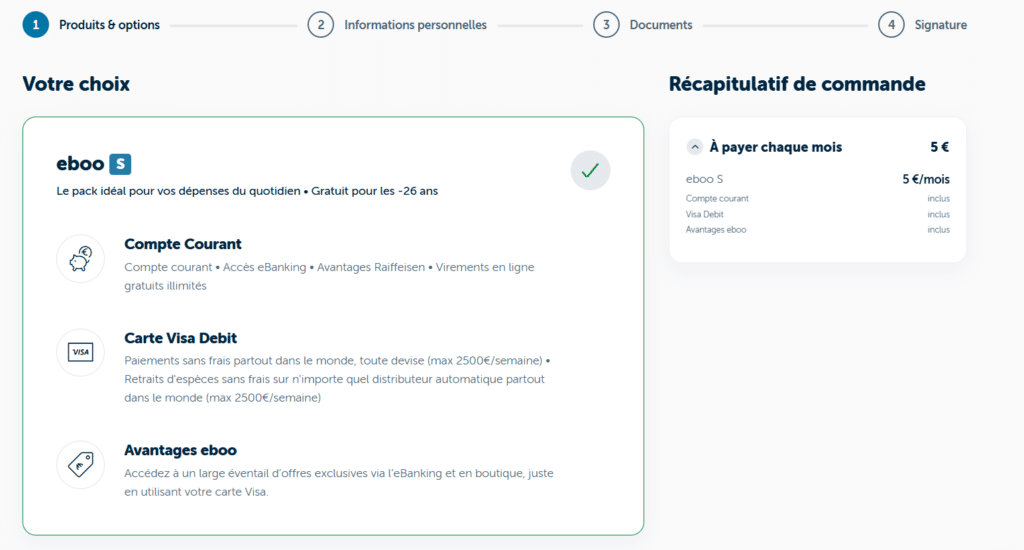
Task: Click the step 3 circle icon
Action: pyautogui.click(x=606, y=25)
